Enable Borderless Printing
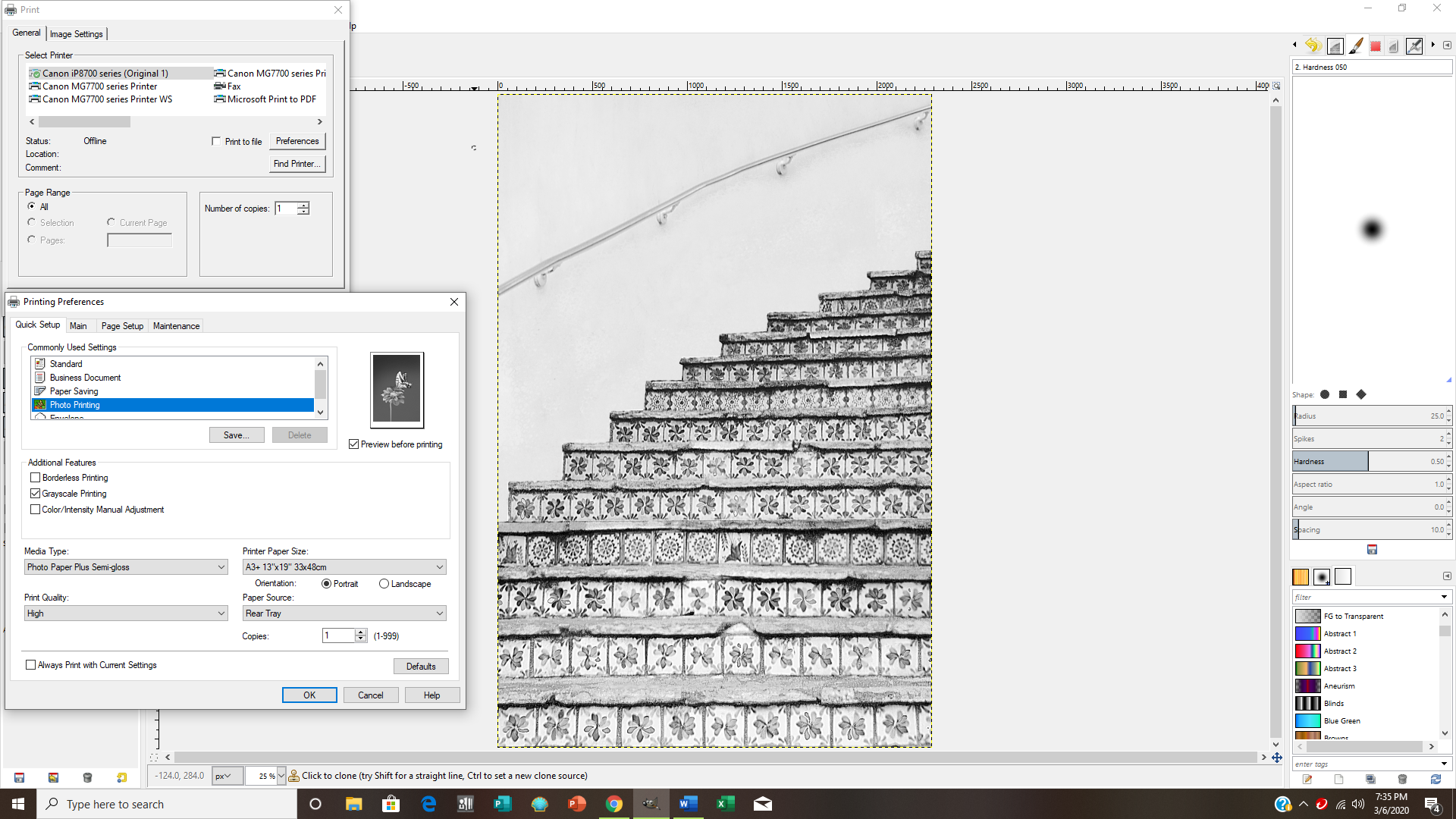 (35, 477)
